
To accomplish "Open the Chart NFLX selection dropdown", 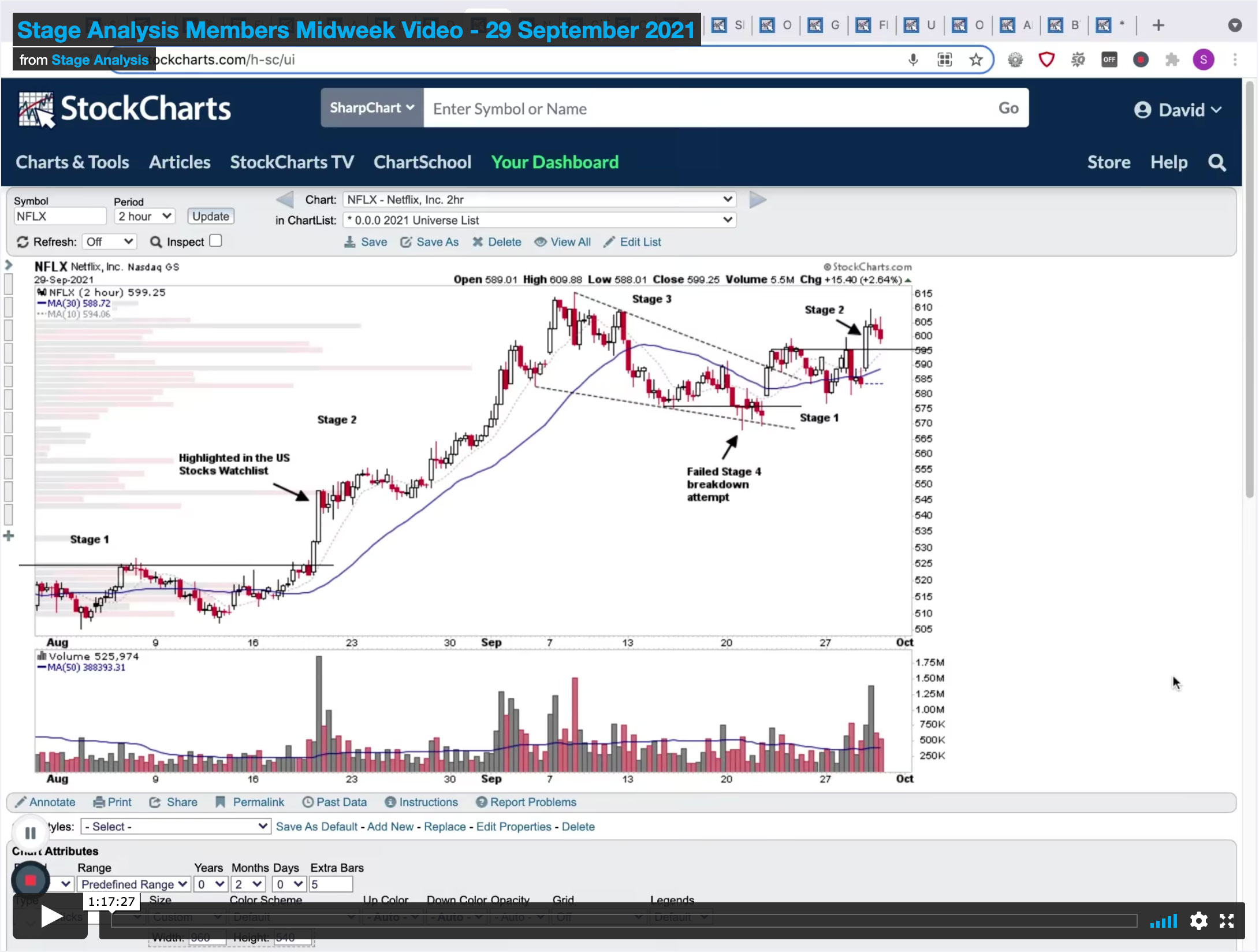I will pyautogui.click(x=539, y=200).
